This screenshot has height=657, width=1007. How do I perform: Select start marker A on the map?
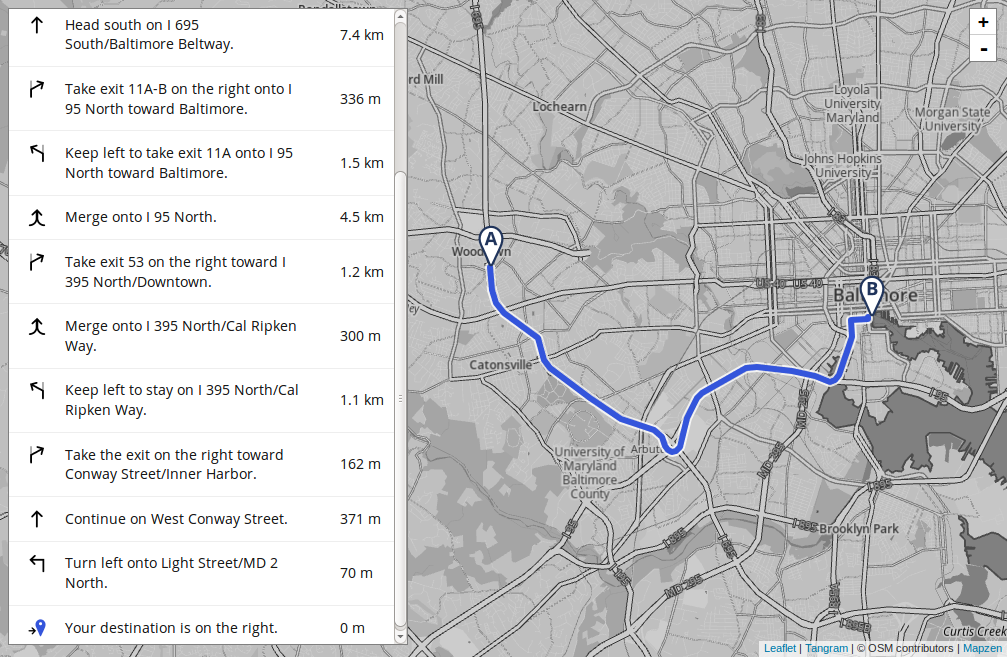point(491,245)
